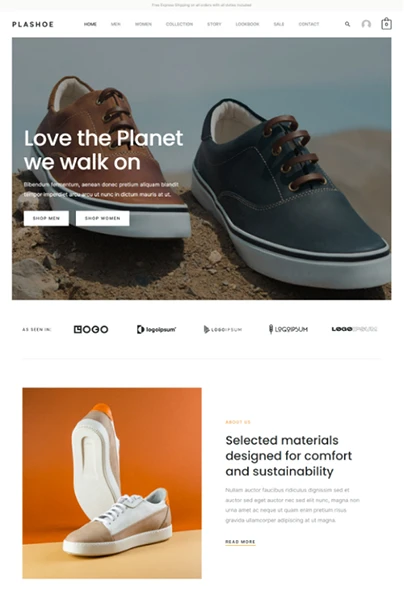The image size is (404, 600).
Task: Open the shopping bag cart icon
Action: tap(386, 24)
